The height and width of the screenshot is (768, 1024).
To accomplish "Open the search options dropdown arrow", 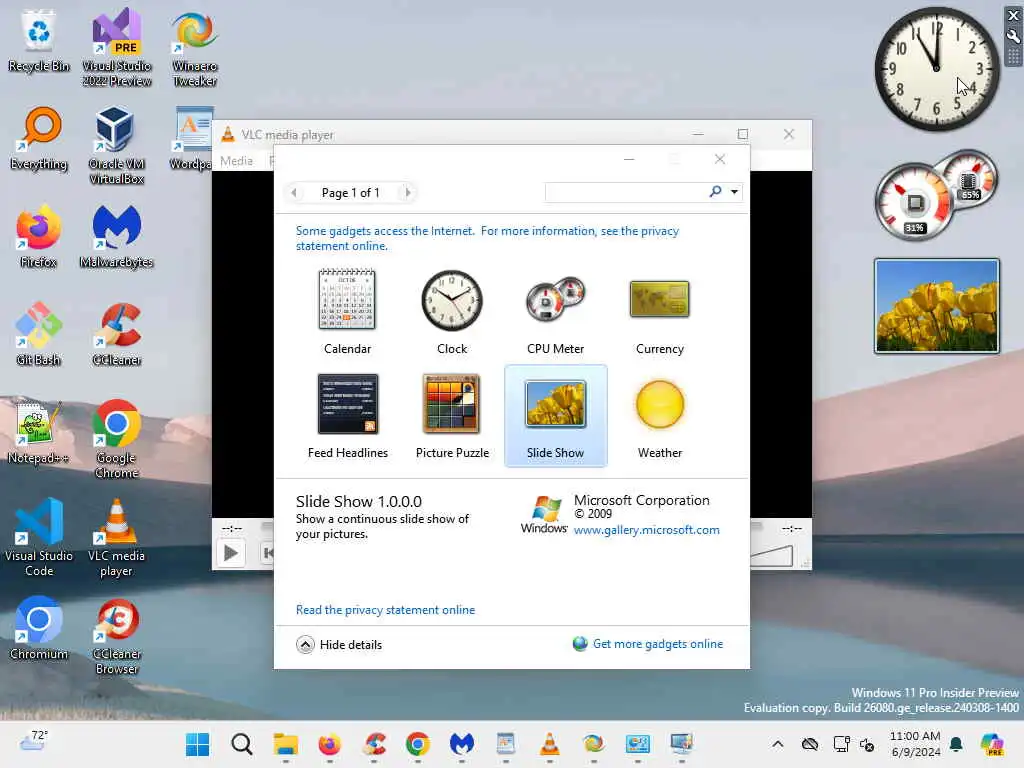I will point(735,192).
